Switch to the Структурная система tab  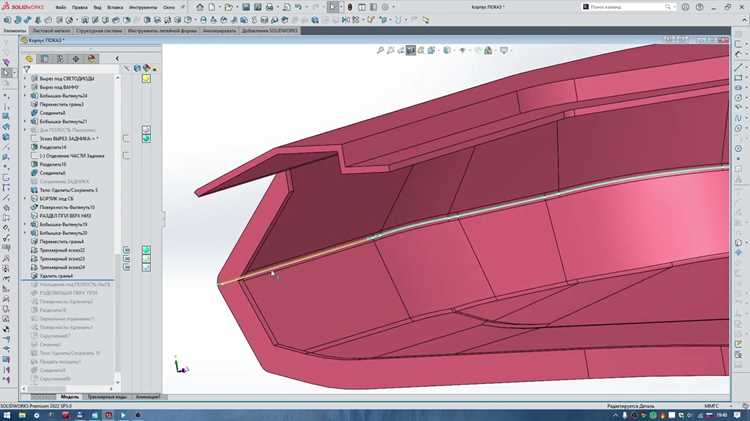click(x=99, y=31)
